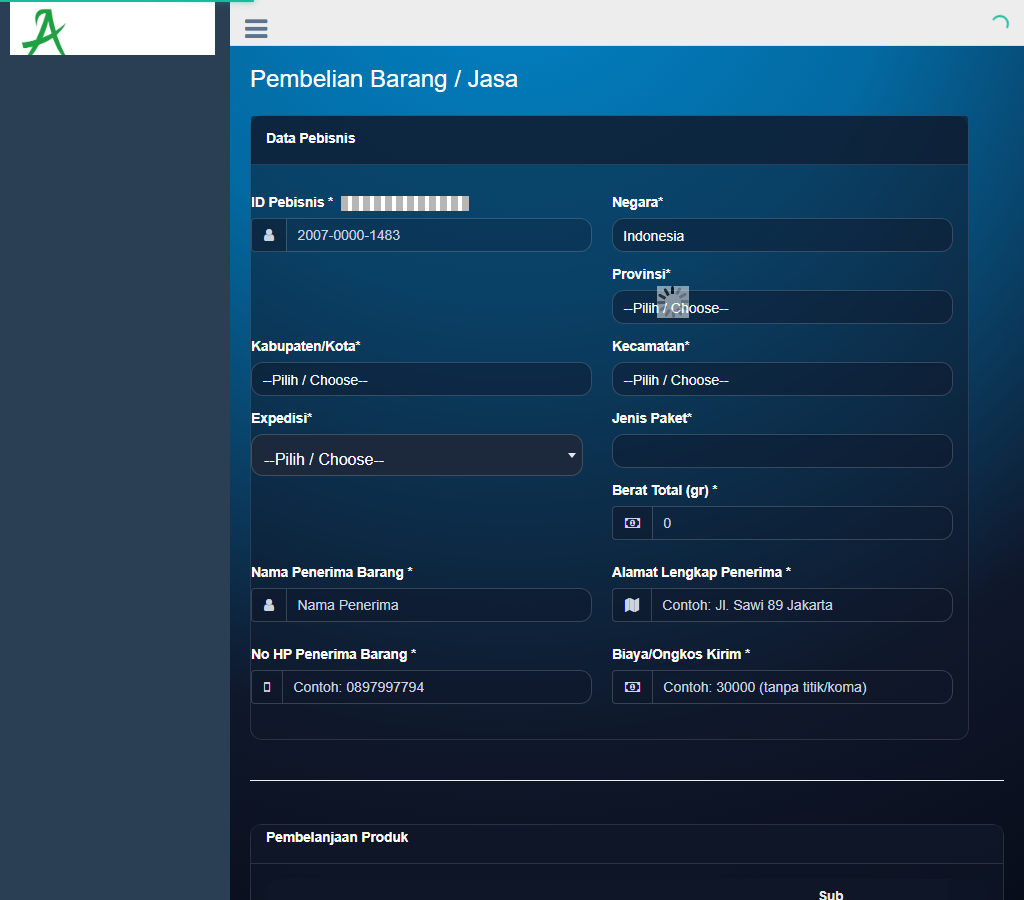Open the Provinsi dropdown

click(x=782, y=307)
